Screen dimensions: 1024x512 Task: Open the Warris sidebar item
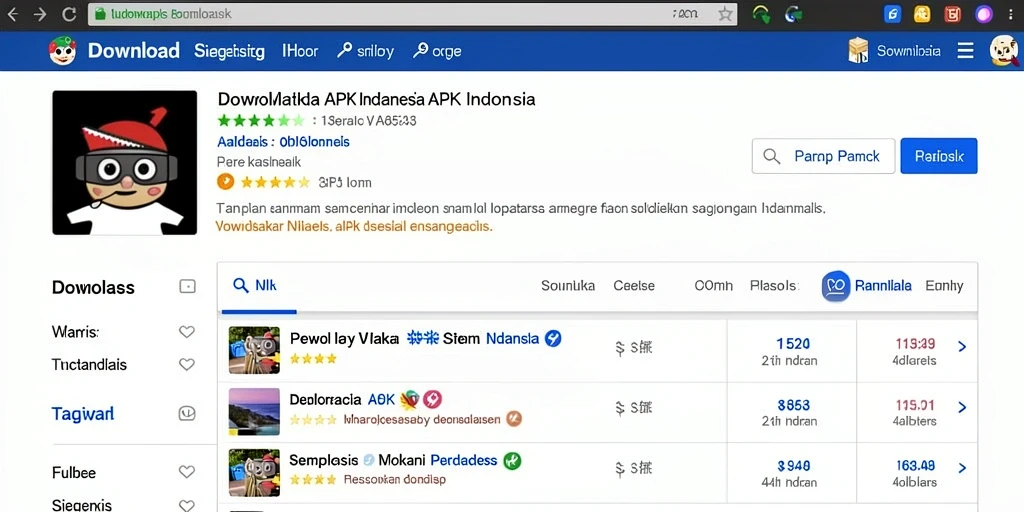click(x=75, y=332)
